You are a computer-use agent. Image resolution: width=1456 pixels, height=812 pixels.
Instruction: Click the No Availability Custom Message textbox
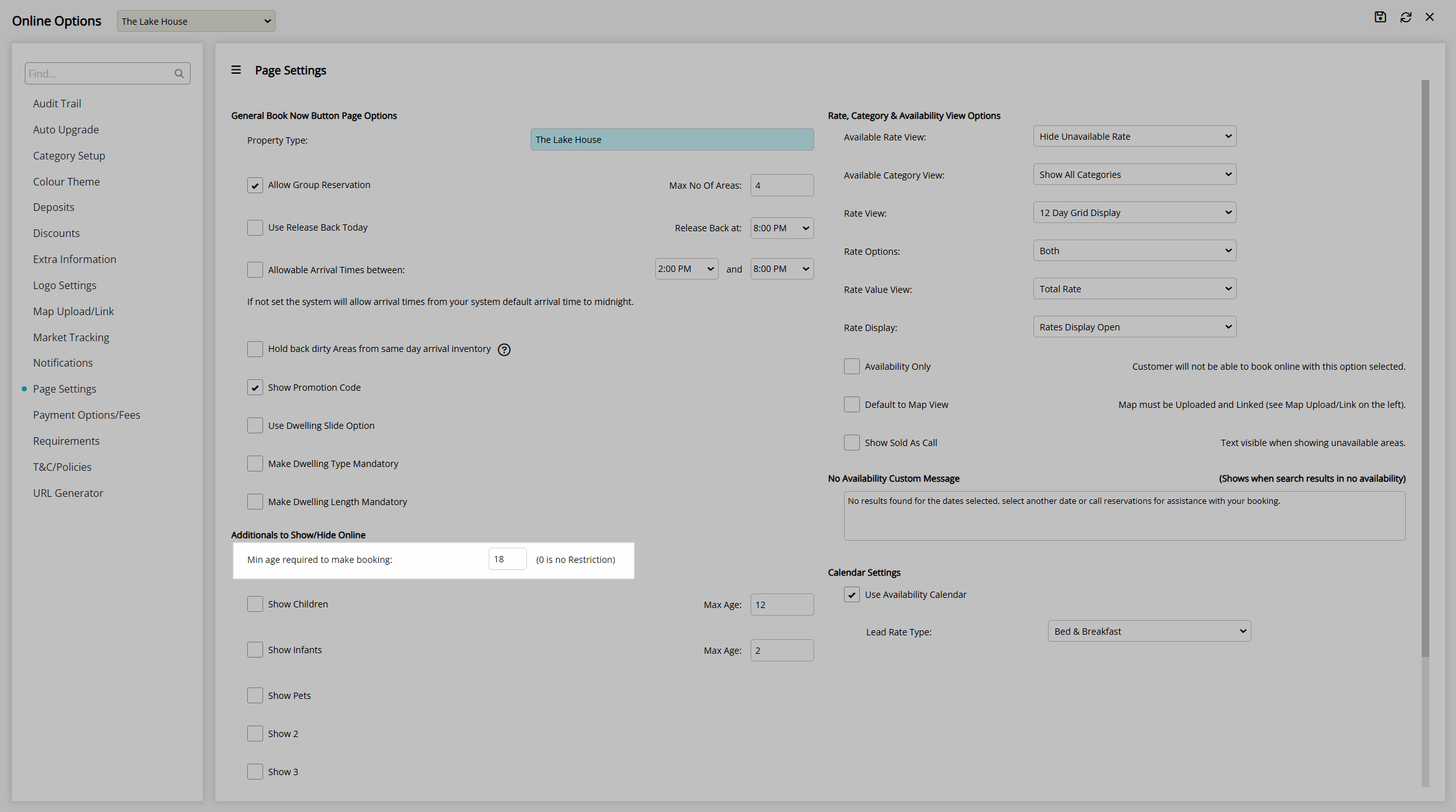click(x=1124, y=516)
